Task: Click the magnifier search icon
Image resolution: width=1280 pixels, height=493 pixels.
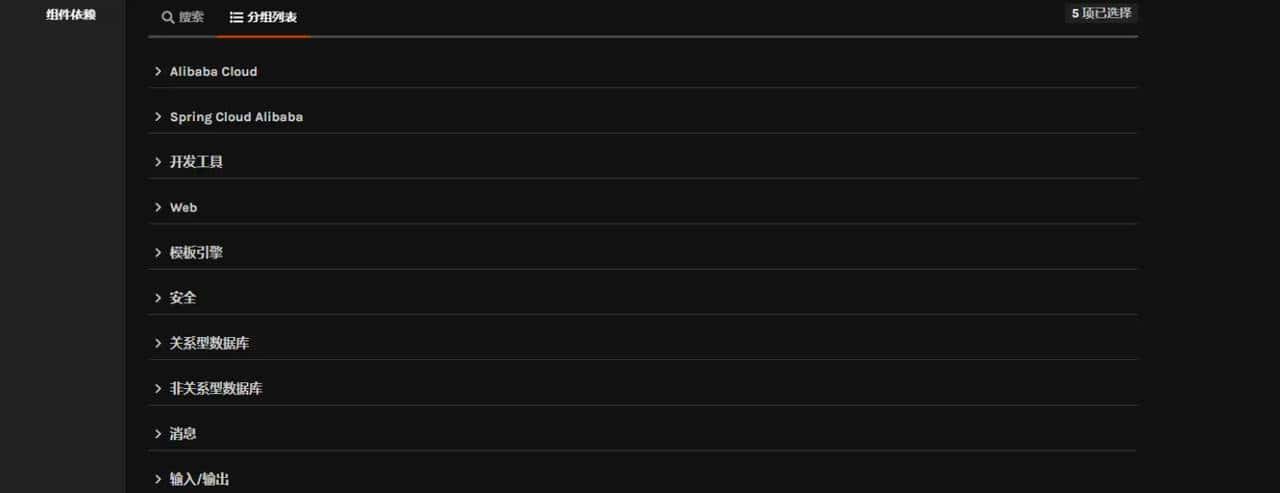Action: 168,17
